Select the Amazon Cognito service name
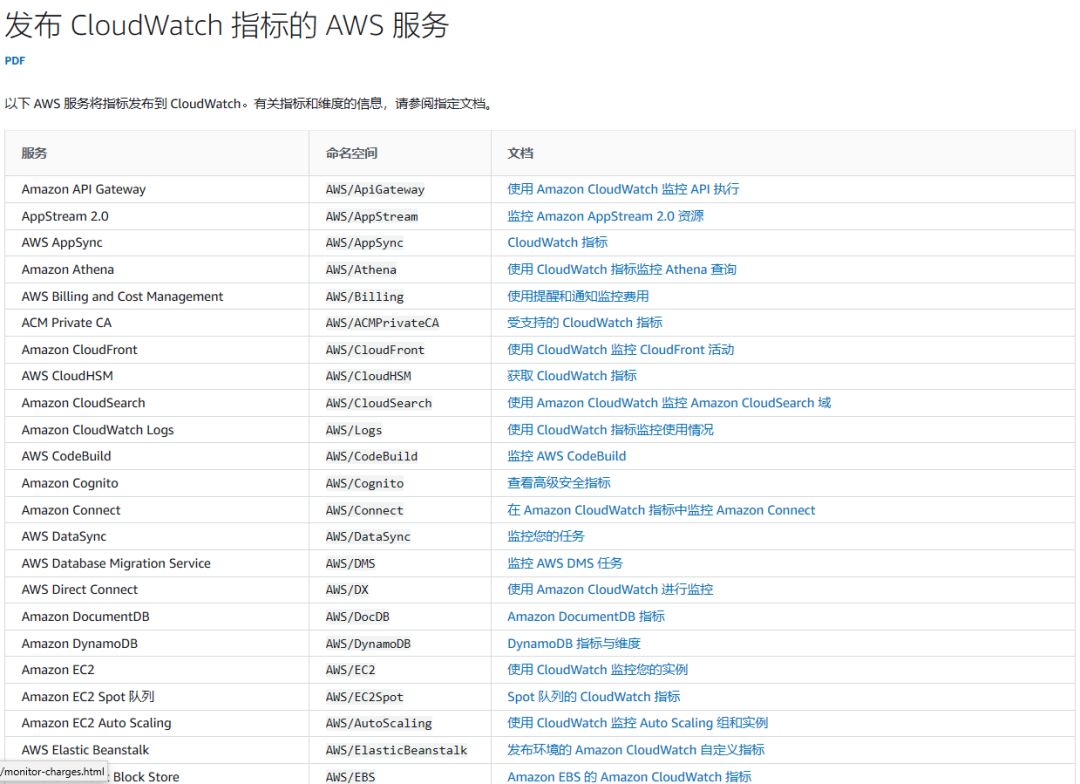Viewport: 1080px width, 784px height. 70,483
